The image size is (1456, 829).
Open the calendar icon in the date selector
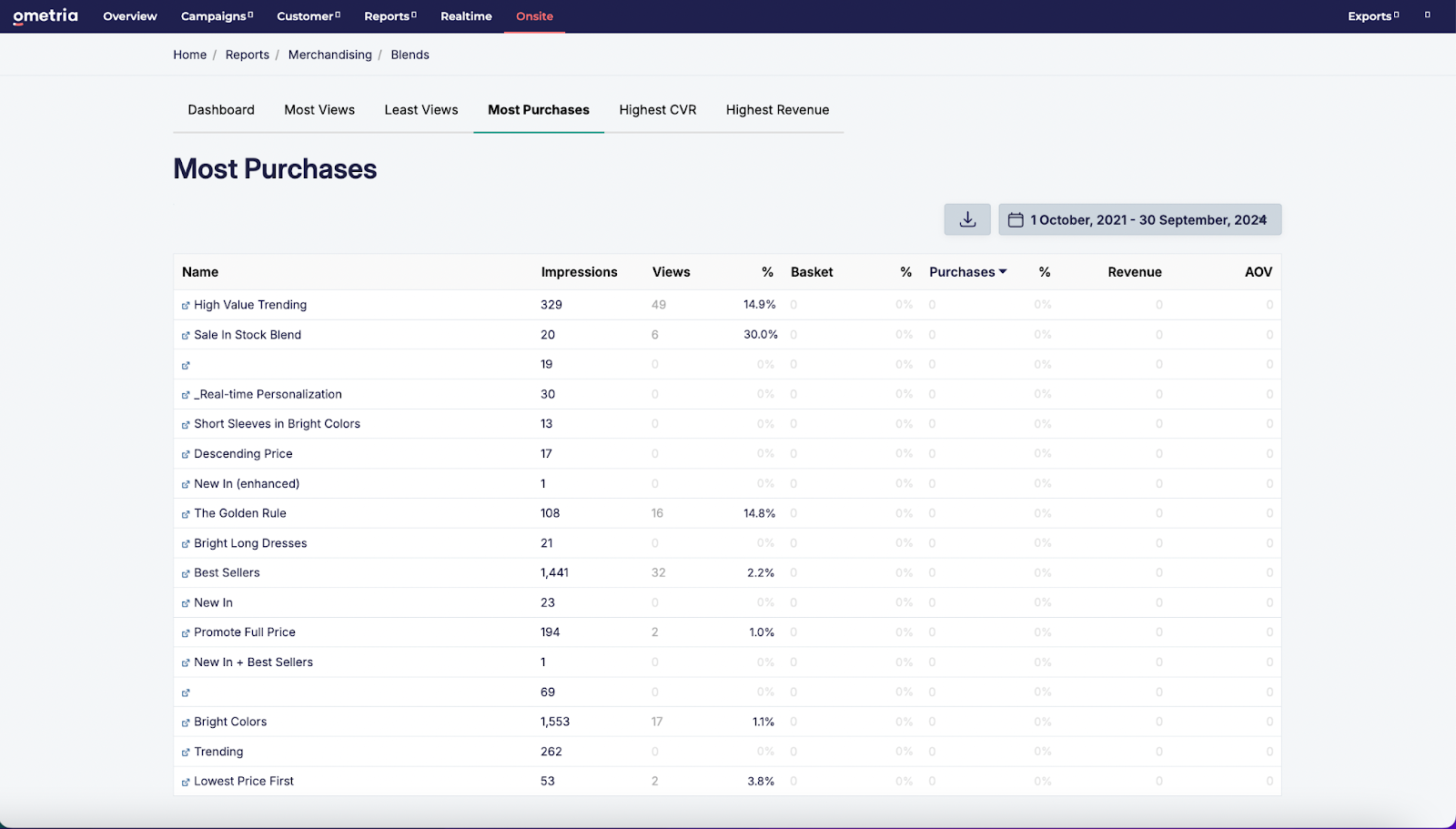pos(1016,219)
